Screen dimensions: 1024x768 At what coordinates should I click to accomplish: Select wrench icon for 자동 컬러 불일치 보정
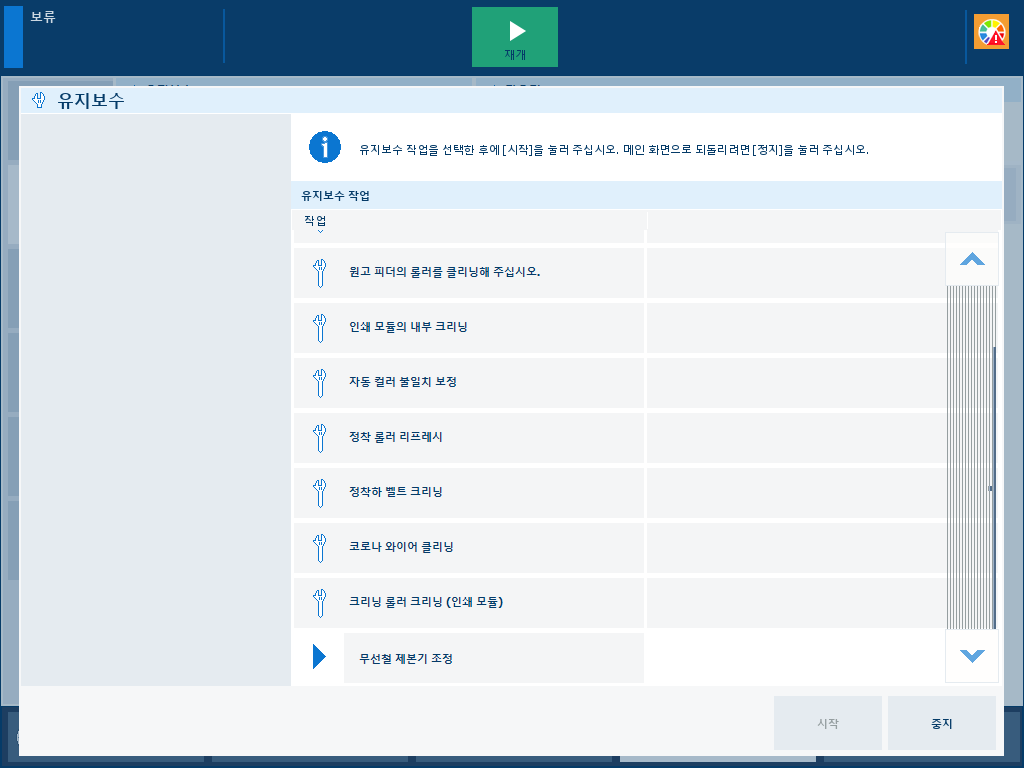319,383
